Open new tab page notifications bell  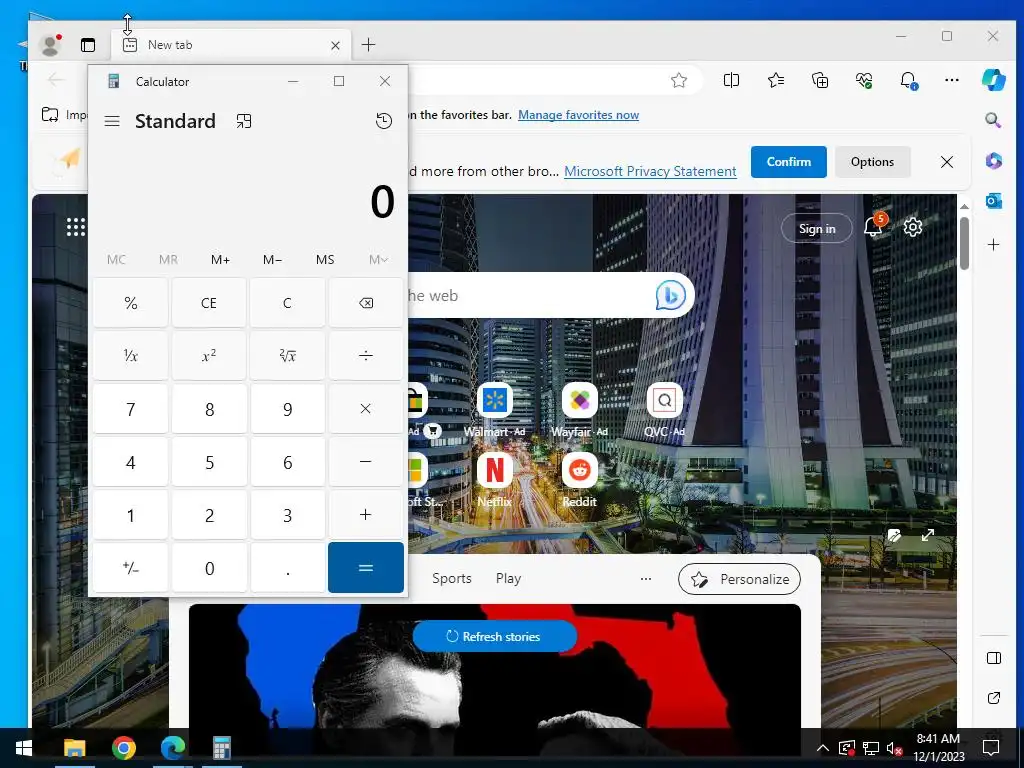click(874, 226)
